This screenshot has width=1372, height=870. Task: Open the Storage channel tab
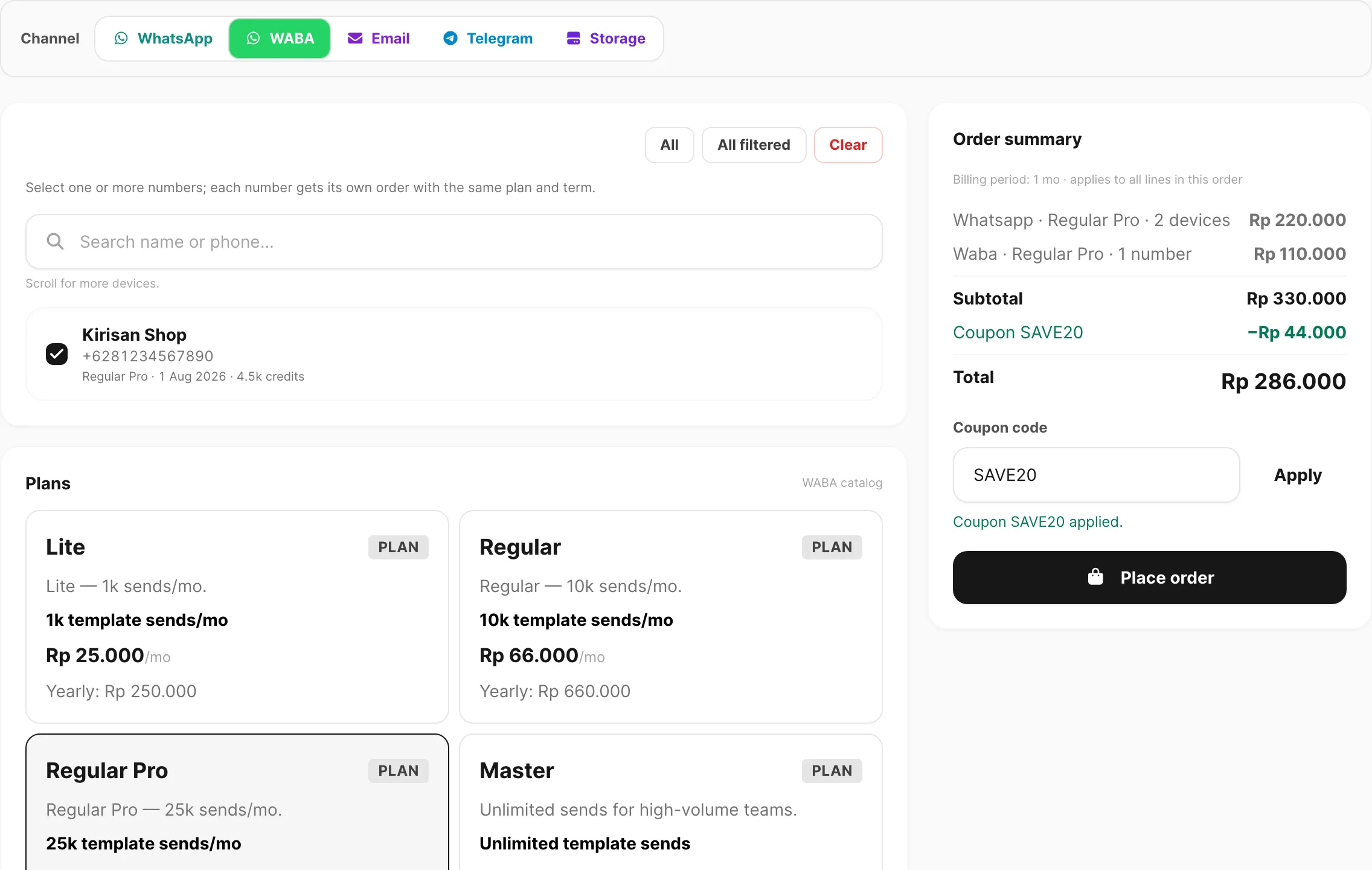606,39
